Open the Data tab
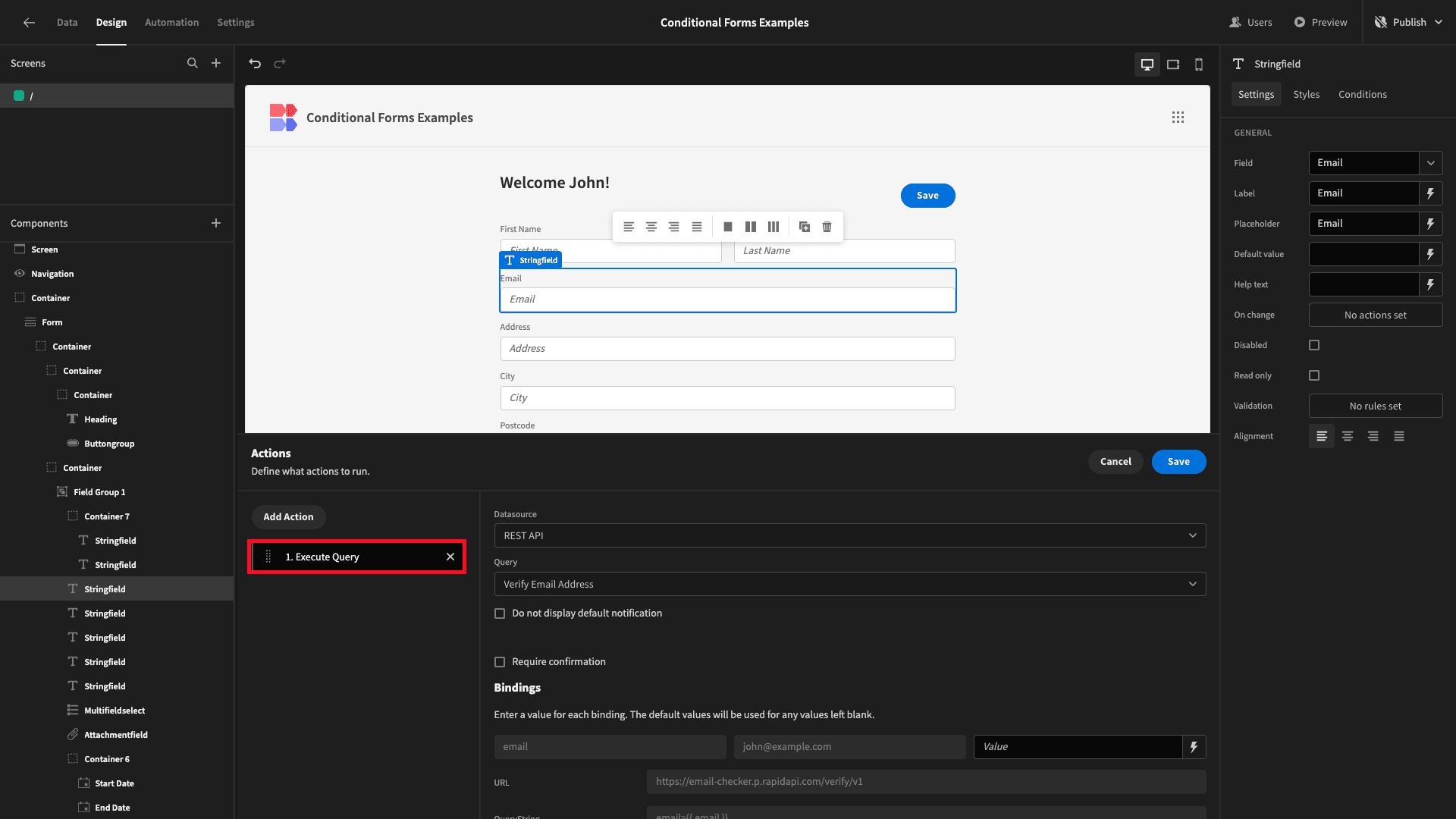The height and width of the screenshot is (819, 1456). point(67,22)
